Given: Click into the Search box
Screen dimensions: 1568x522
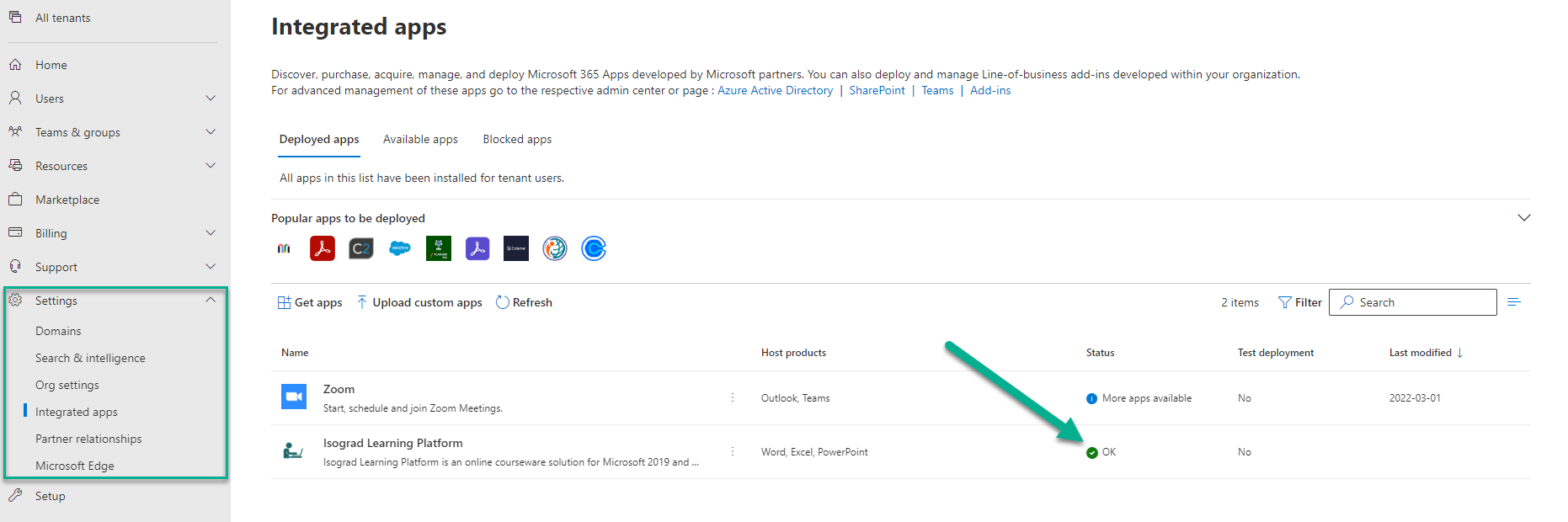Looking at the screenshot, I should click(1413, 302).
